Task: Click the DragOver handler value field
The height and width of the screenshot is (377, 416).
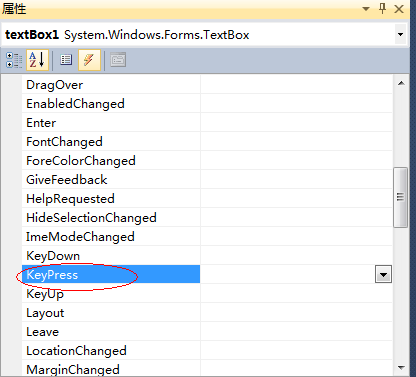Action: [297, 85]
